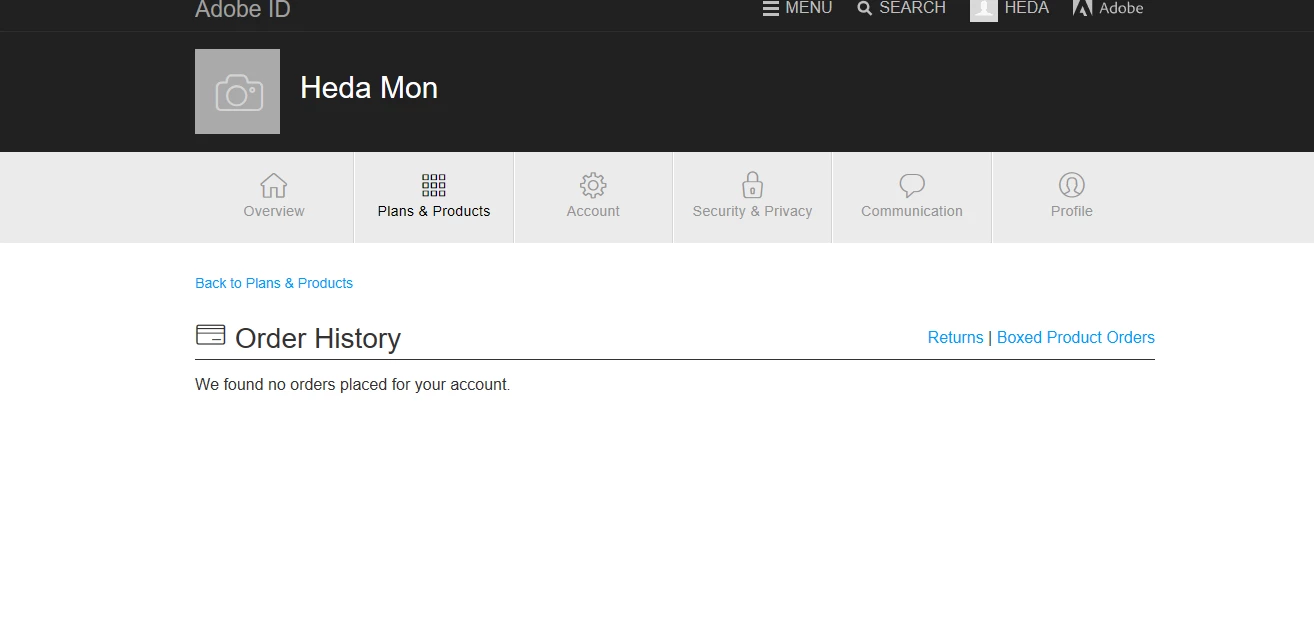Open the Communication speech bubble icon
The height and width of the screenshot is (630, 1314).
point(912,185)
